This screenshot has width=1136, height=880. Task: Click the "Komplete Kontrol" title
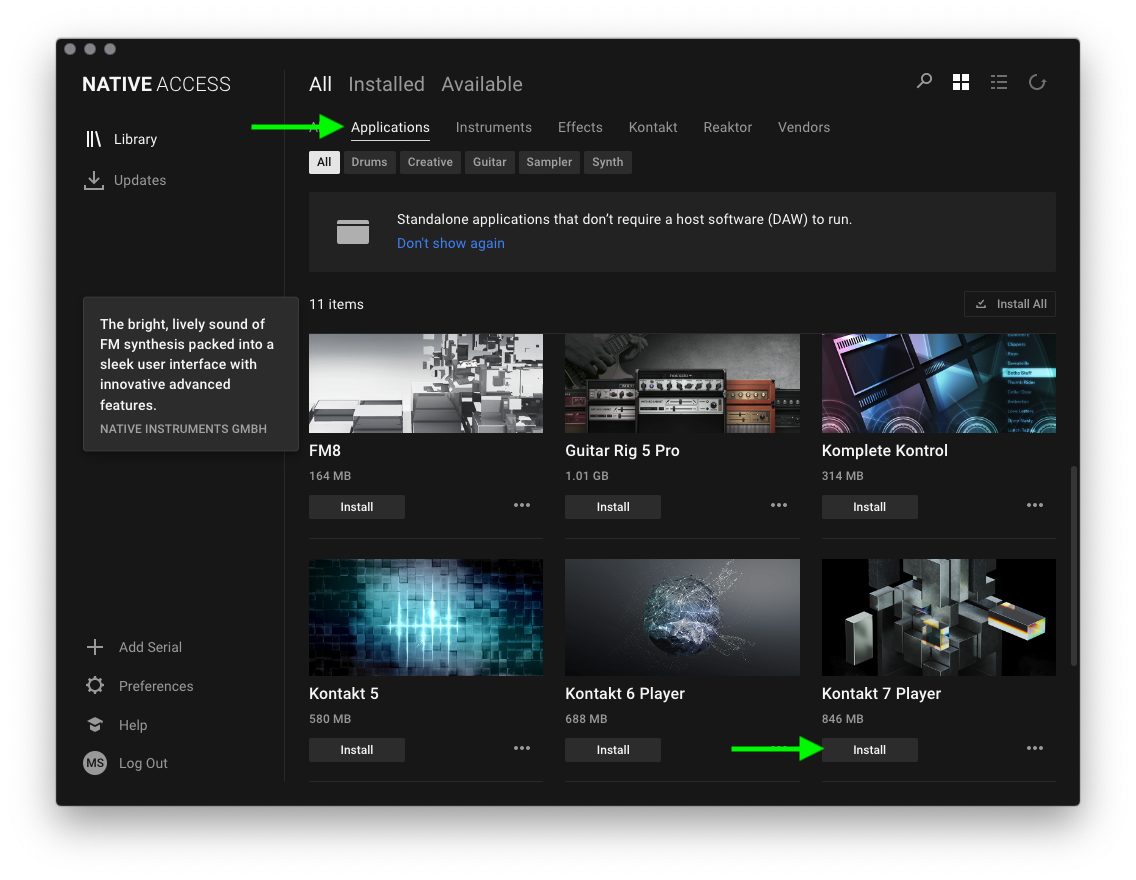tap(885, 451)
